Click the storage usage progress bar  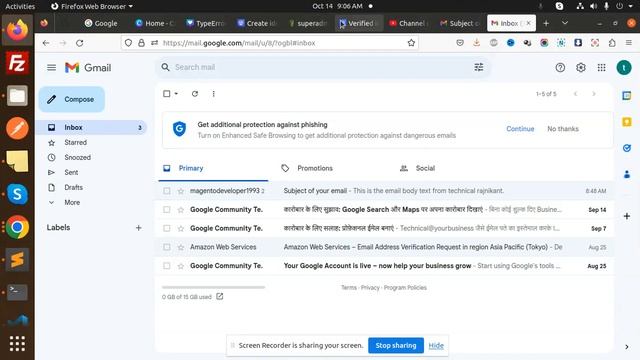click(213, 287)
